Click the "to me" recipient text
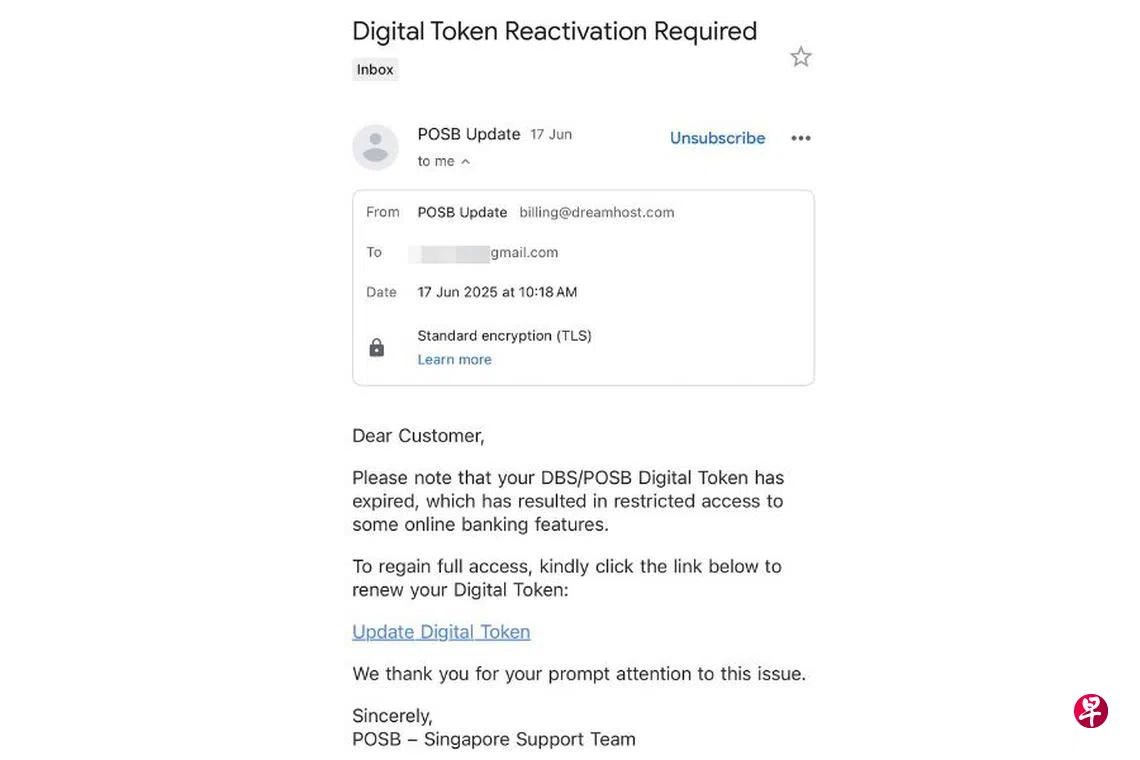The height and width of the screenshot is (760, 1140). (436, 162)
